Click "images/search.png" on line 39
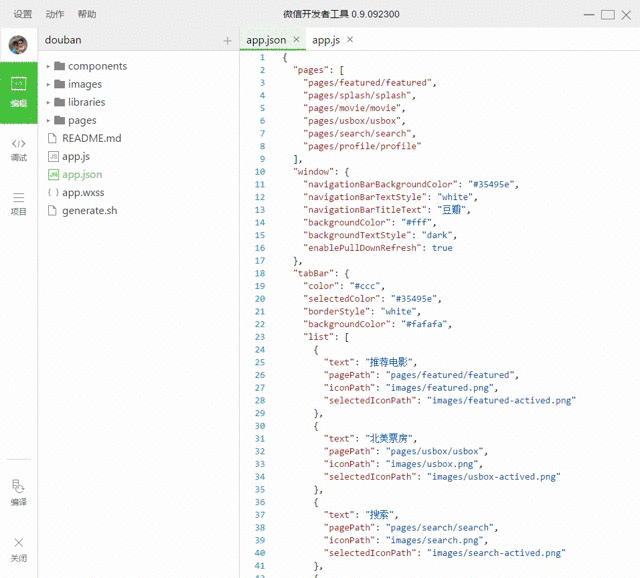The image size is (640, 578). point(434,540)
